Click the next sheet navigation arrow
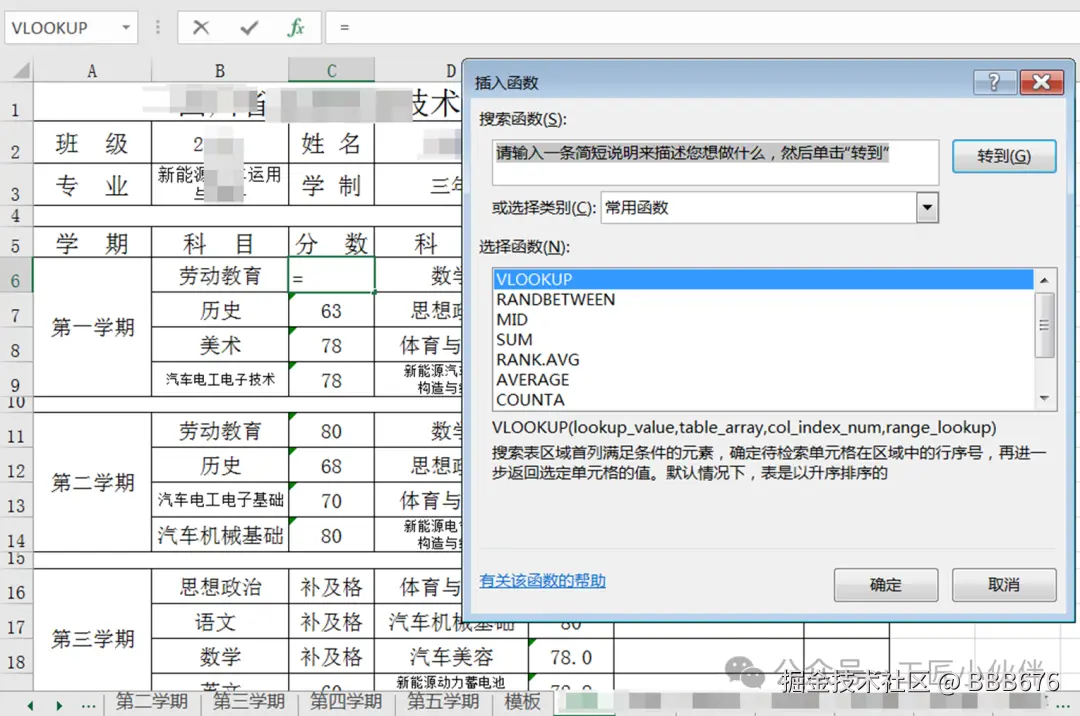This screenshot has height=716, width=1080. tap(59, 703)
